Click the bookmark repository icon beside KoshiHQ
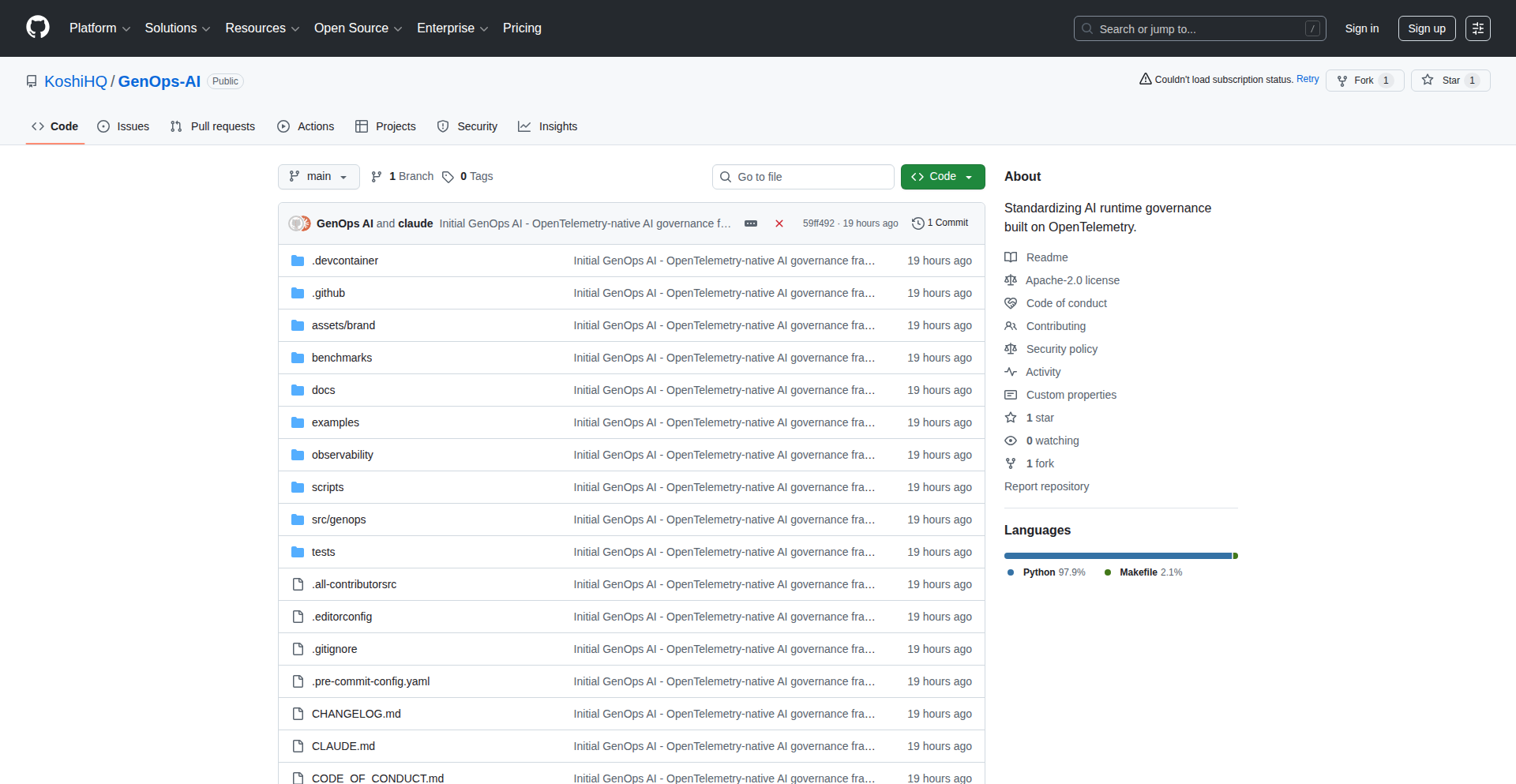1516x784 pixels. coord(32,81)
